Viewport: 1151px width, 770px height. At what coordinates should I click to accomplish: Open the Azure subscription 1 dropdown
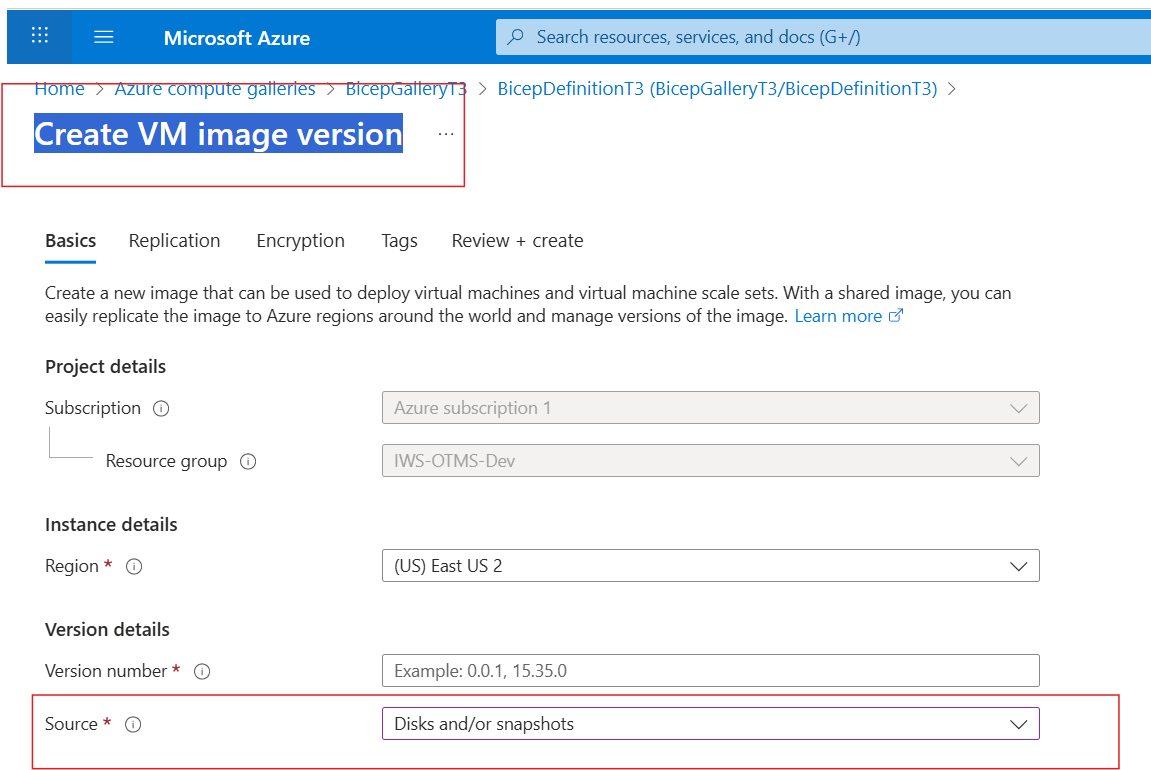click(711, 408)
